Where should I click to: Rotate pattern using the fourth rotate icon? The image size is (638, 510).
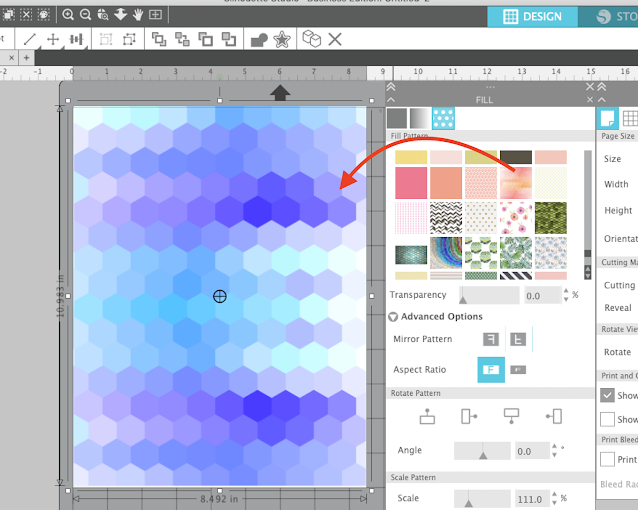pos(554,416)
